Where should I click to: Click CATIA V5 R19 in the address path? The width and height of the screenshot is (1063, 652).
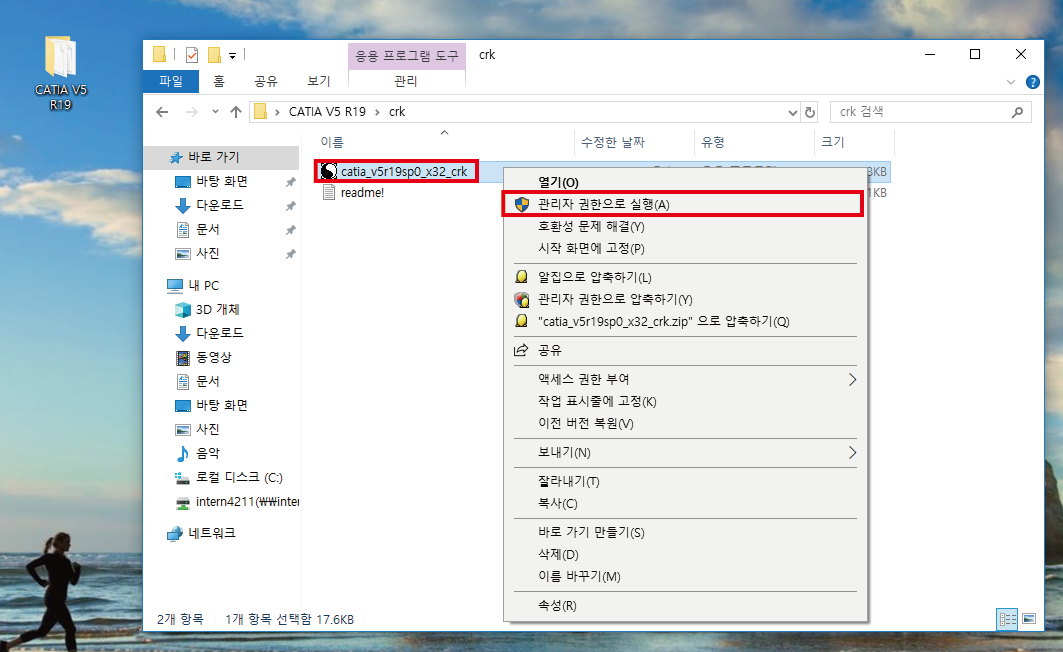tap(327, 112)
